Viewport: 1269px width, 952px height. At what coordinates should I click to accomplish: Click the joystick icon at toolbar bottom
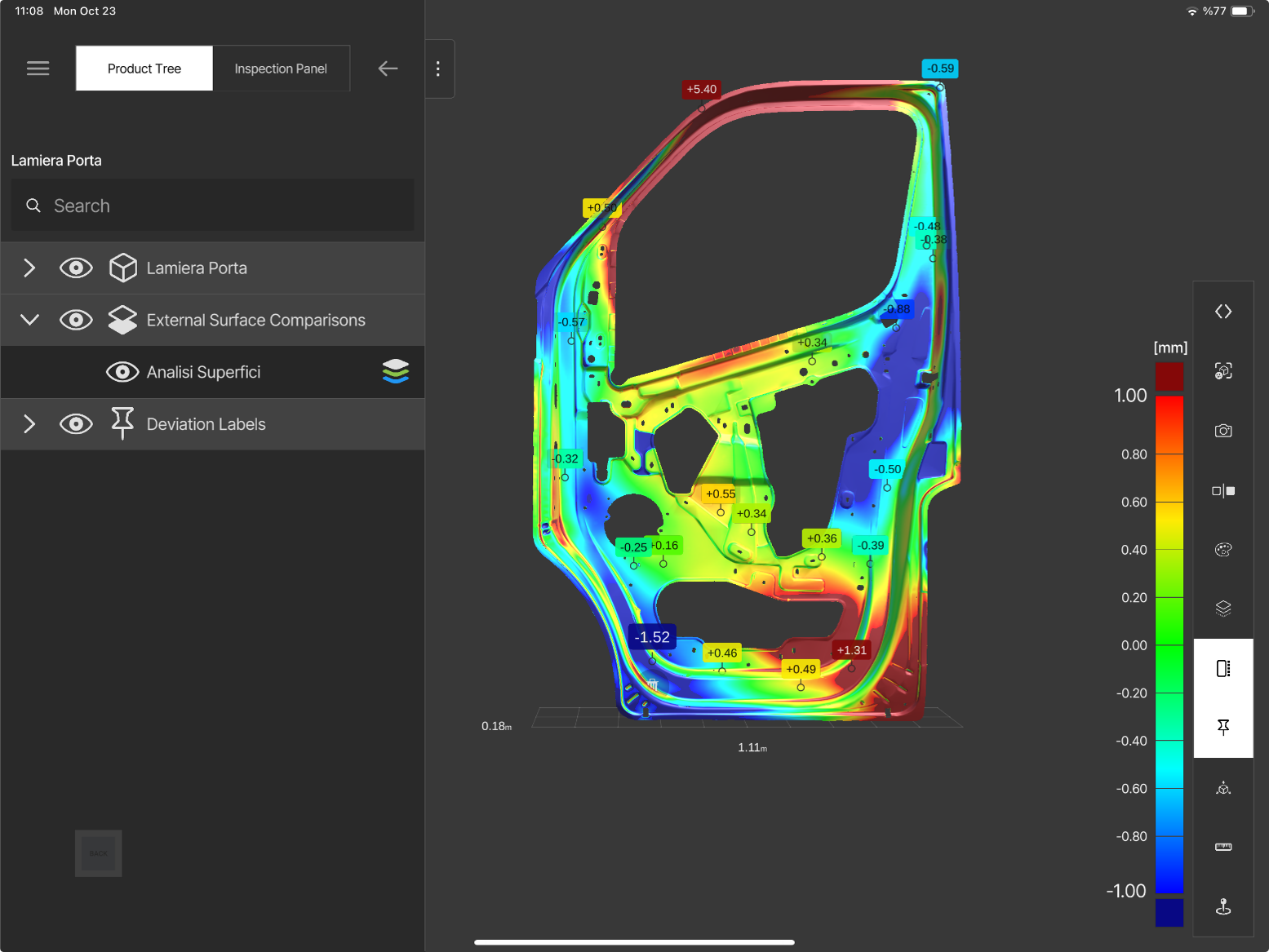[1223, 906]
